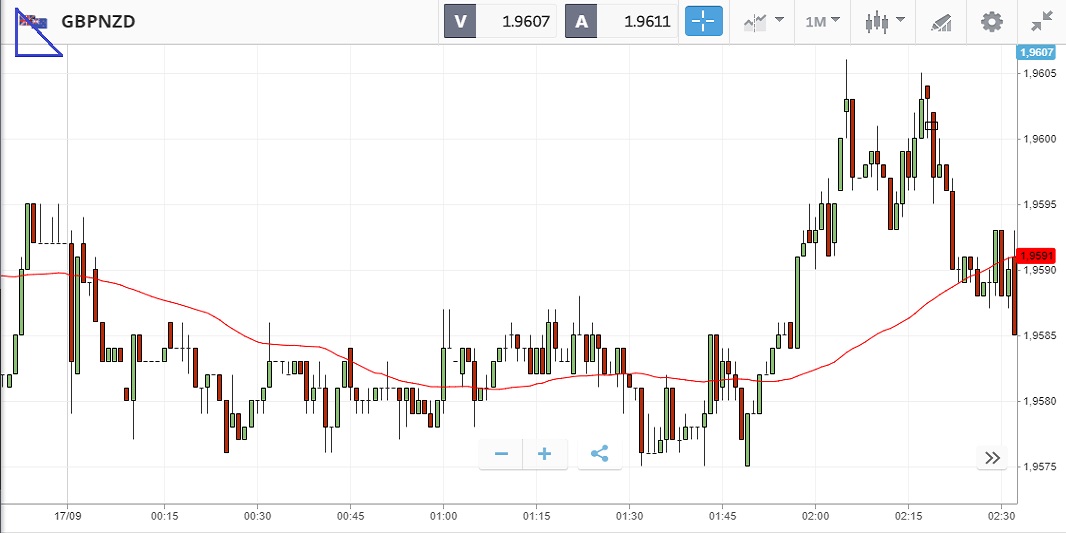Click the GBPNZD flag icon
The height and width of the screenshot is (533, 1066).
[x=33, y=21]
